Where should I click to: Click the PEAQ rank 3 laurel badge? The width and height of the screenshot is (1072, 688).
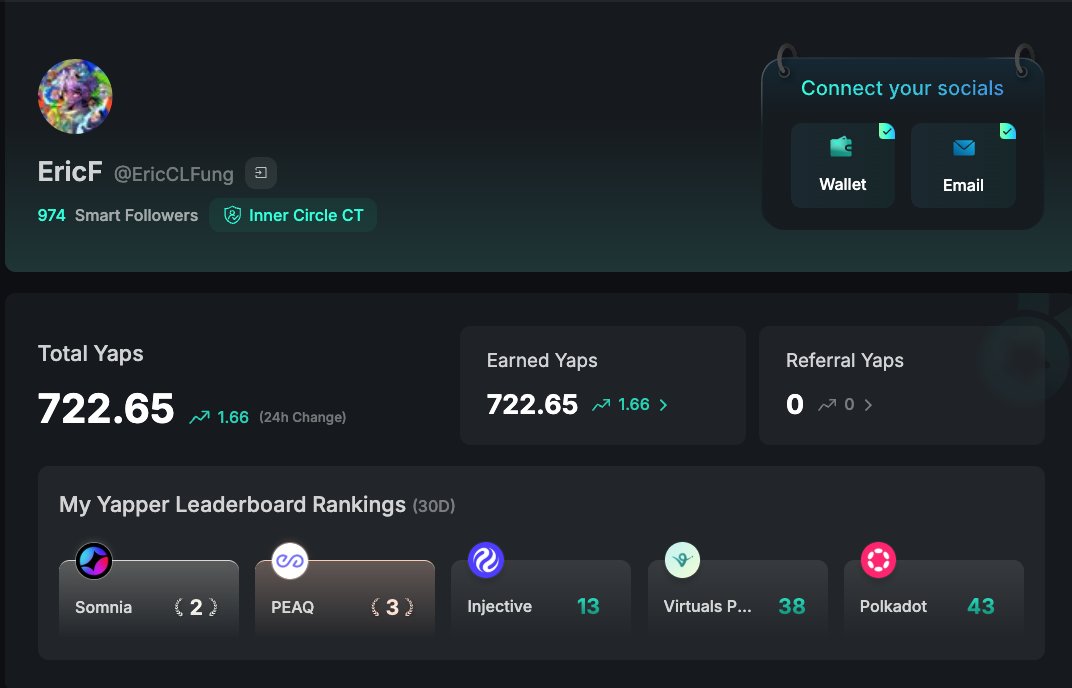[x=392, y=607]
